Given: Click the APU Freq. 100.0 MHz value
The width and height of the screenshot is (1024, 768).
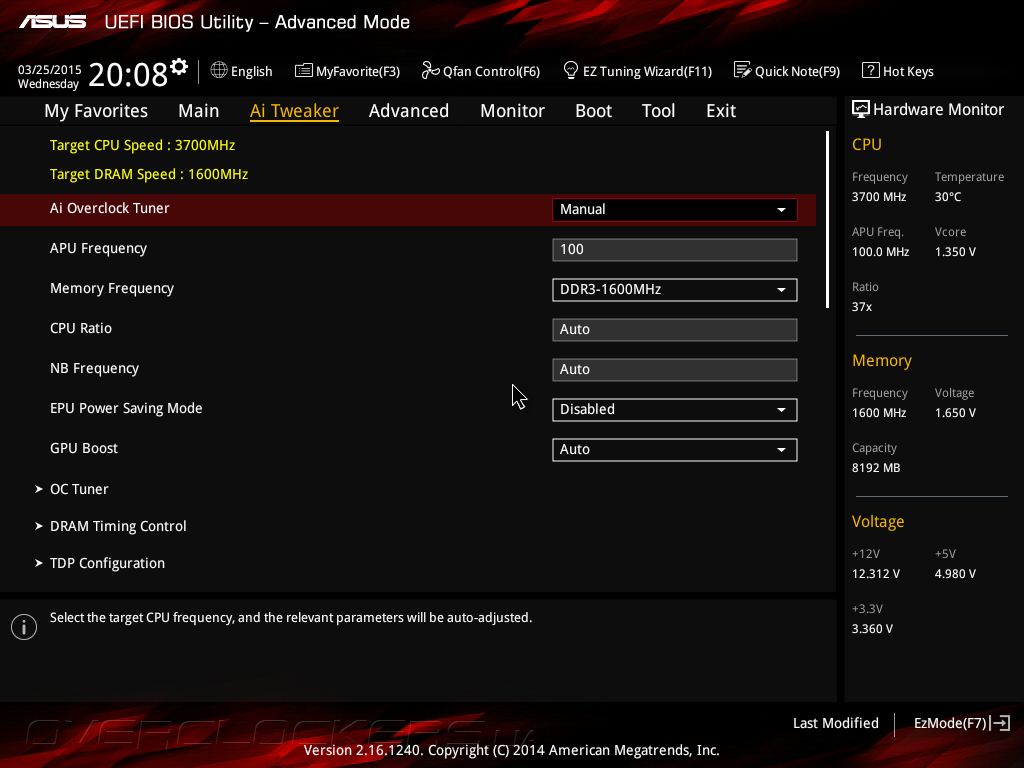Looking at the screenshot, I should [x=880, y=252].
